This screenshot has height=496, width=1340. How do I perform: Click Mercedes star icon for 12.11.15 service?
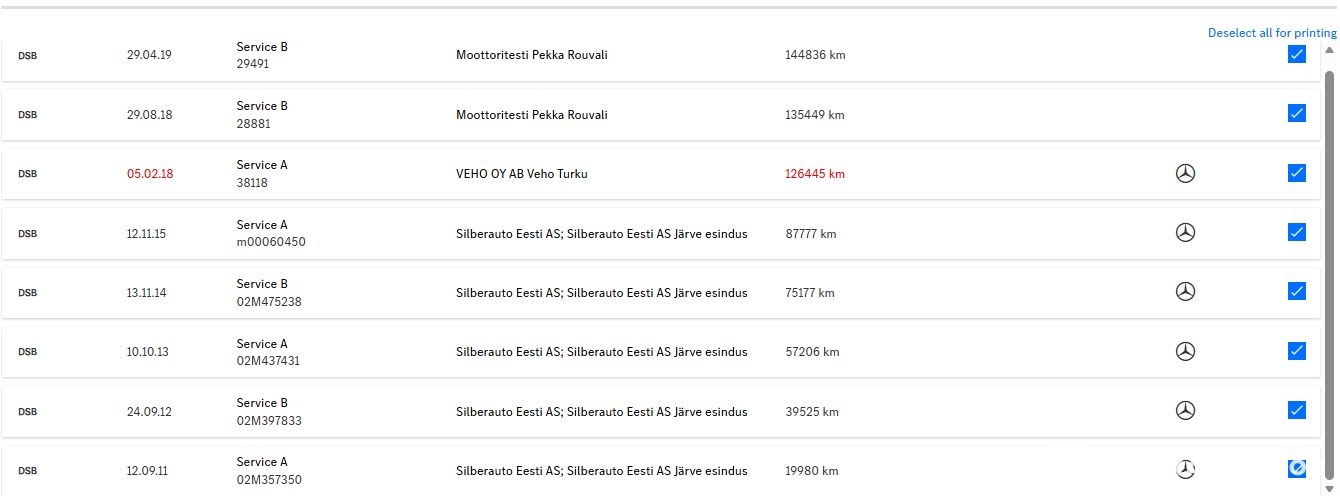[1185, 233]
